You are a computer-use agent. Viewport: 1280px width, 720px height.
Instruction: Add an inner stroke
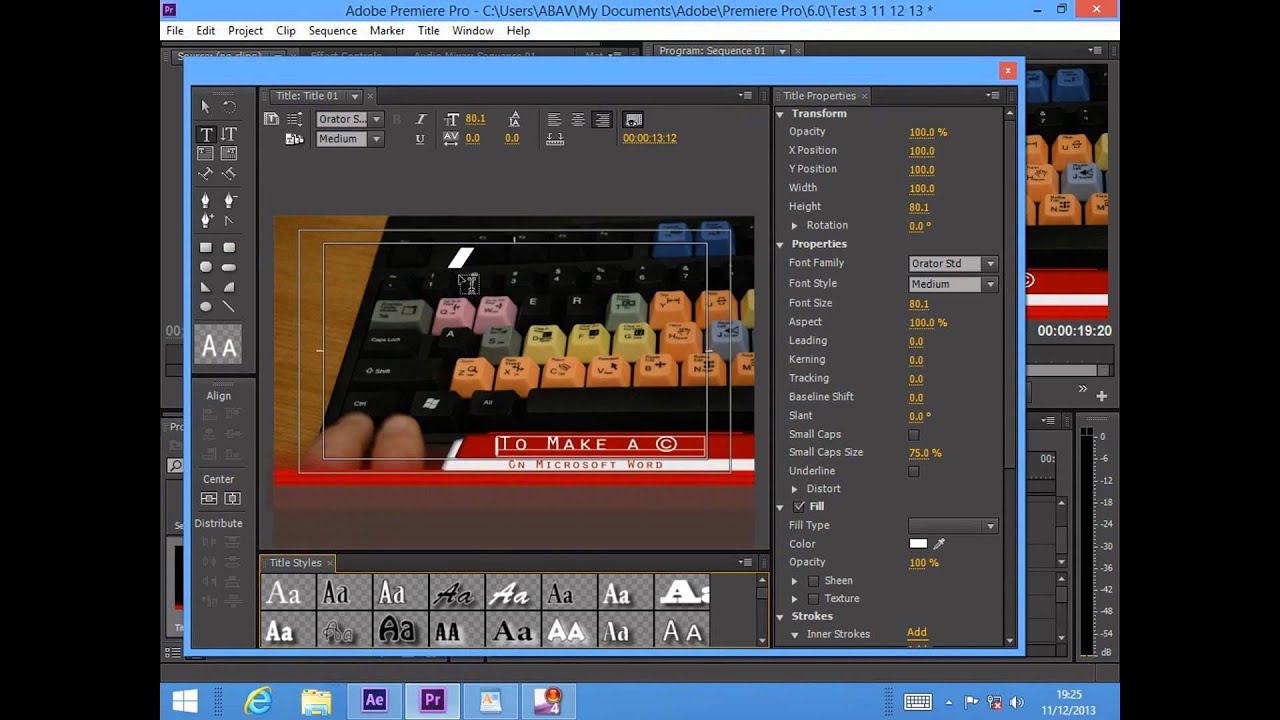(917, 632)
